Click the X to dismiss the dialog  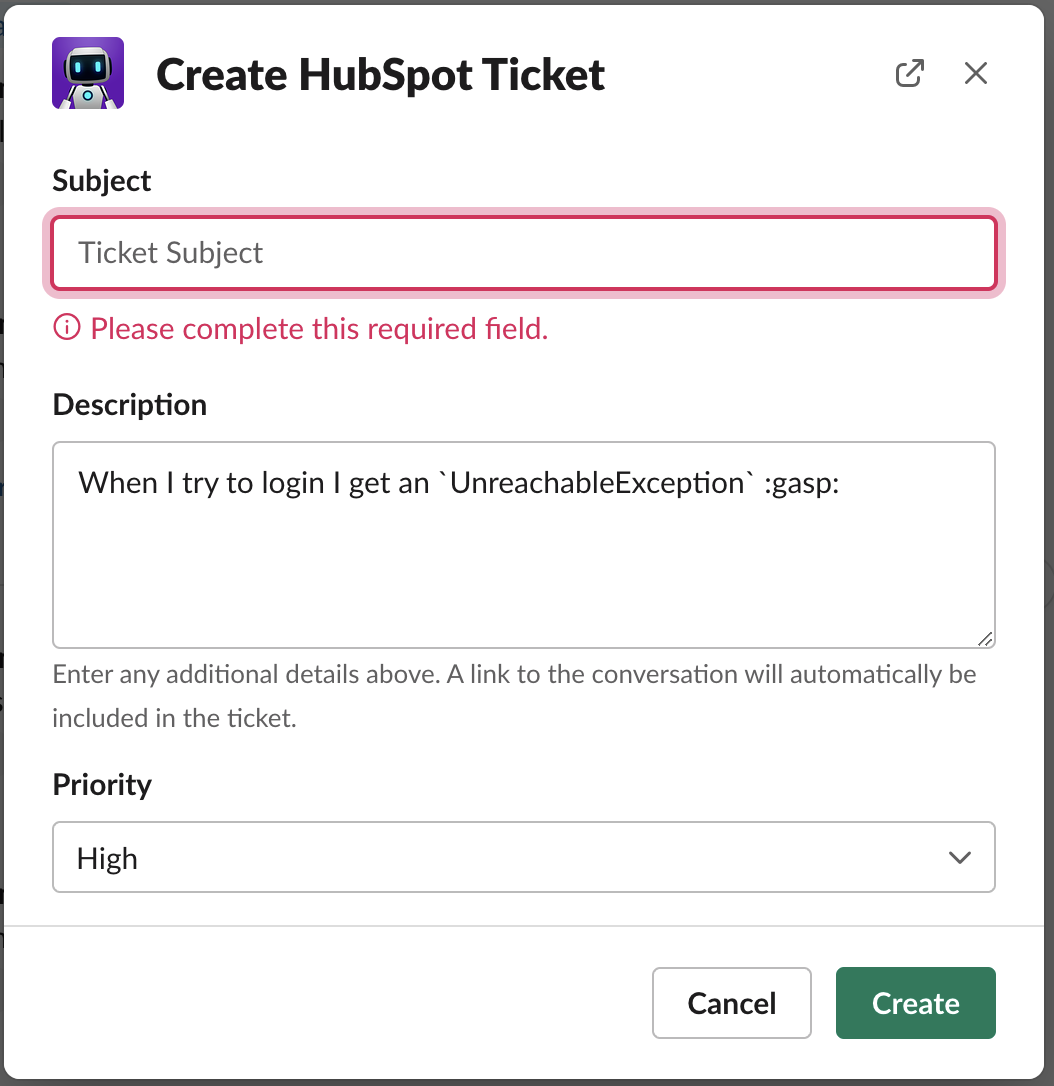[x=975, y=73]
